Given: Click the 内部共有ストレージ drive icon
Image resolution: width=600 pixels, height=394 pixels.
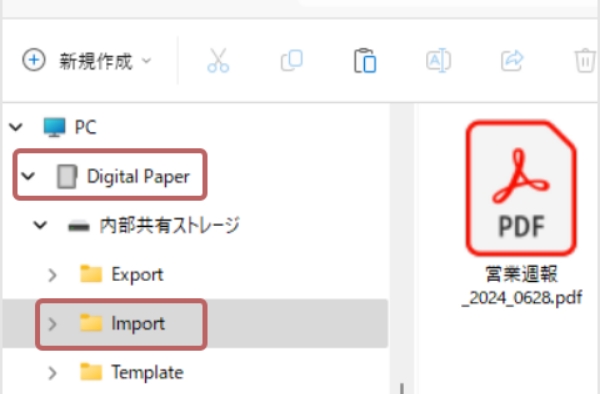Looking at the screenshot, I should pyautogui.click(x=78, y=227).
